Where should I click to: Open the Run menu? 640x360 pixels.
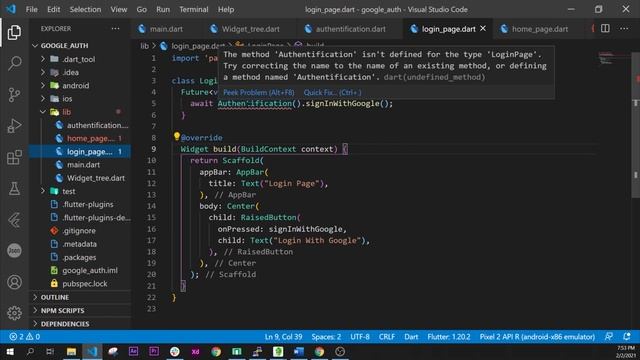(x=163, y=9)
